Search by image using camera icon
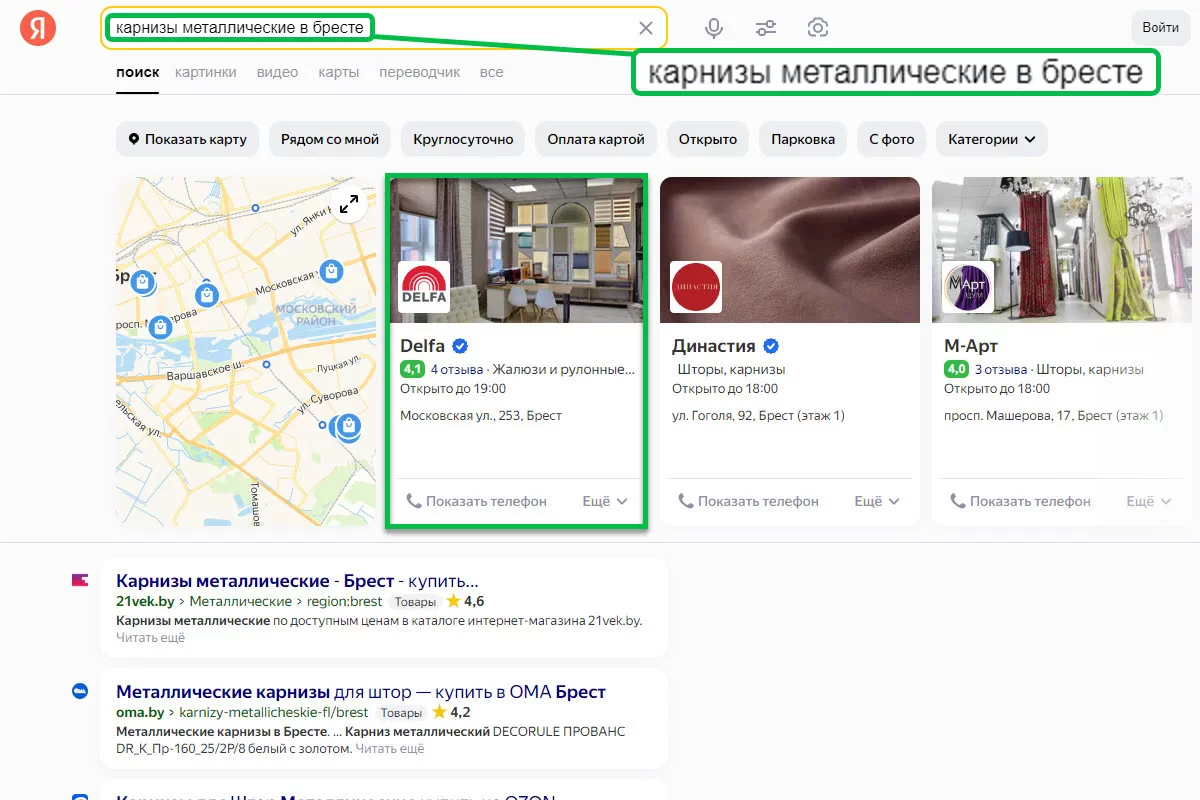This screenshot has height=800, width=1200. (x=818, y=28)
